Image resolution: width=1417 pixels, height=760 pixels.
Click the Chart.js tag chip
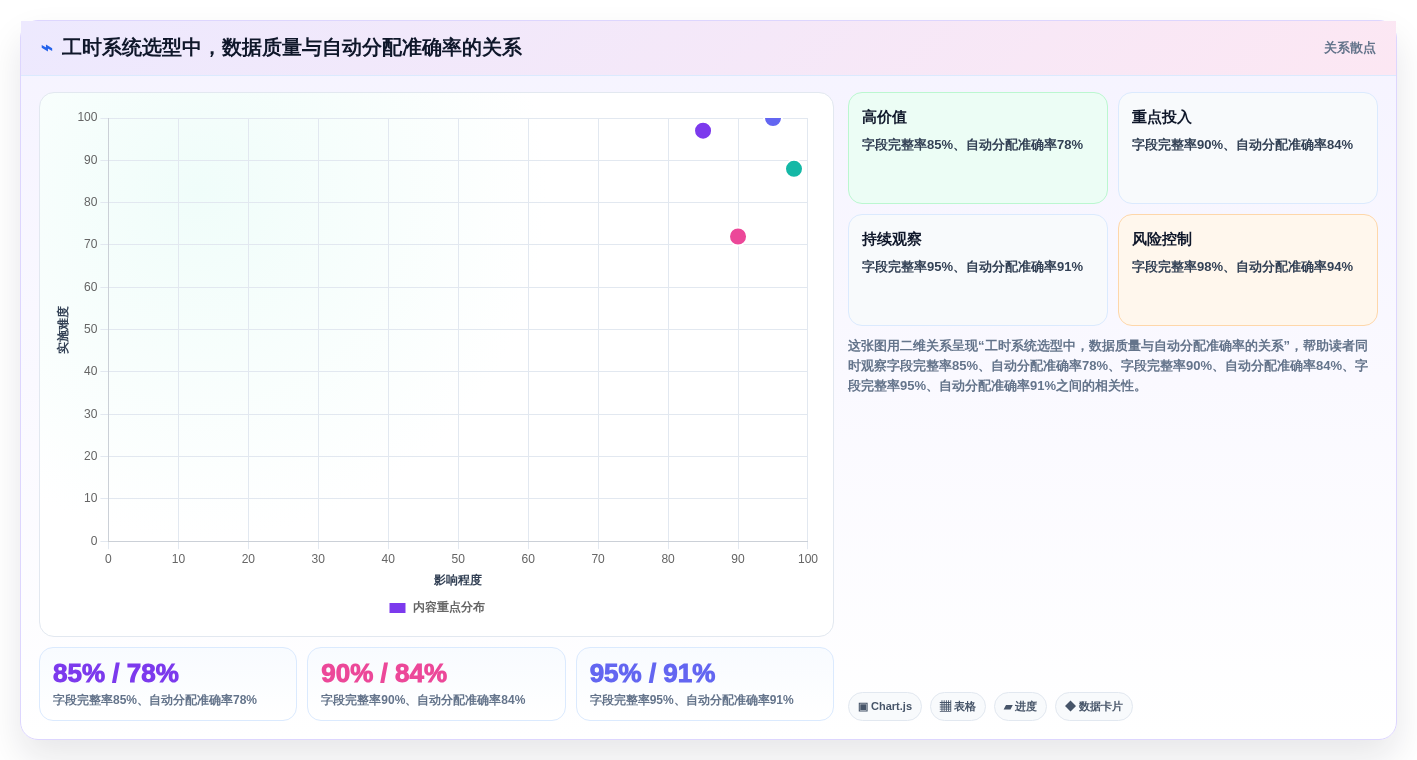pos(885,707)
